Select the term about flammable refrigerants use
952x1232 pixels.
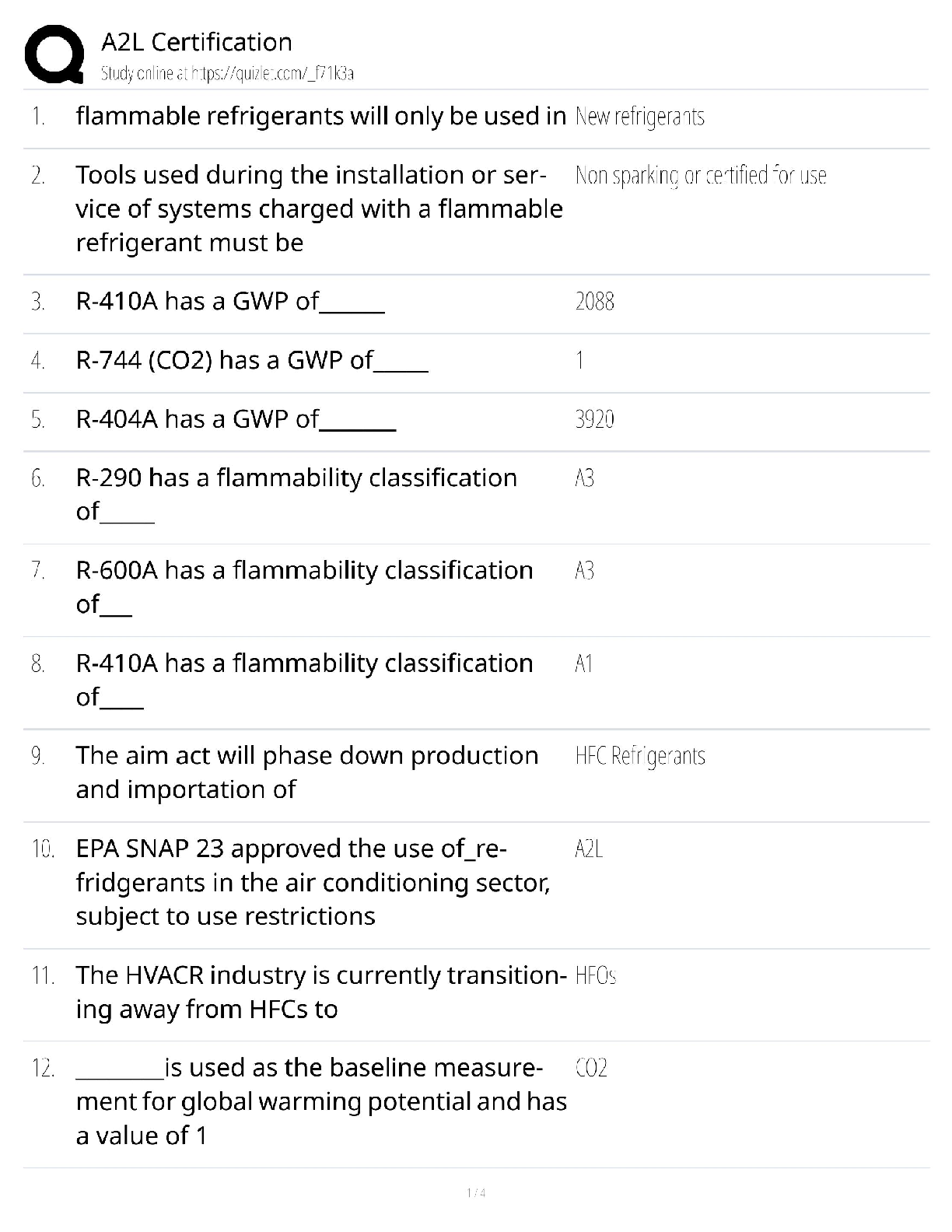click(320, 116)
